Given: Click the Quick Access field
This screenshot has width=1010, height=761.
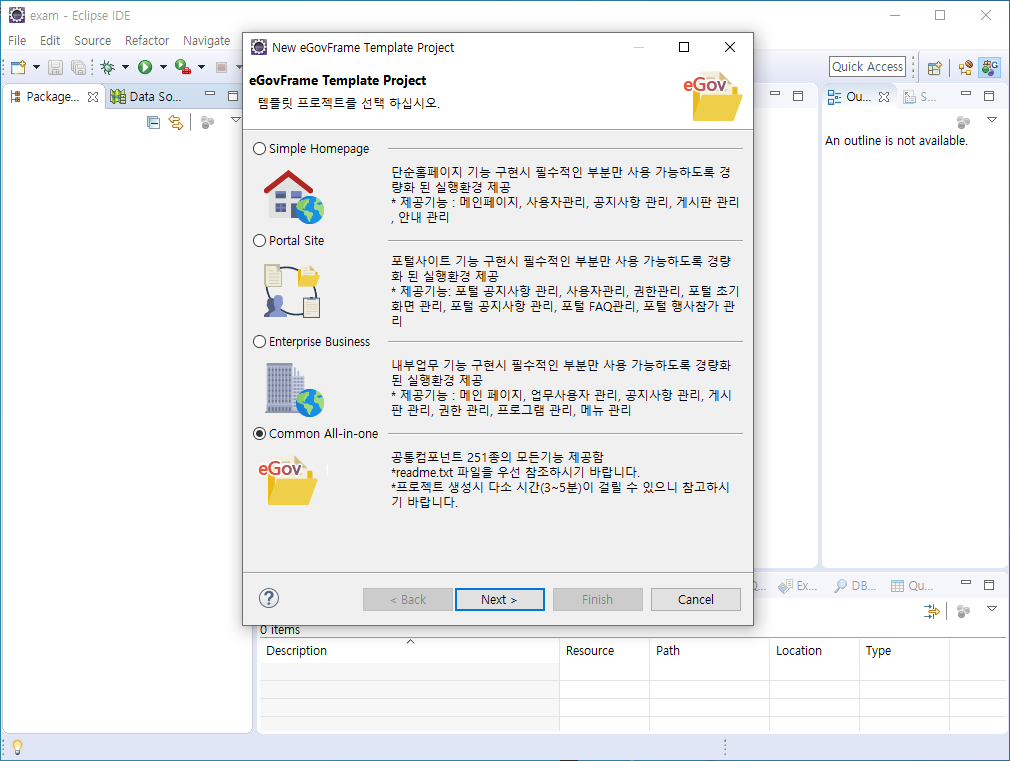Looking at the screenshot, I should (867, 66).
